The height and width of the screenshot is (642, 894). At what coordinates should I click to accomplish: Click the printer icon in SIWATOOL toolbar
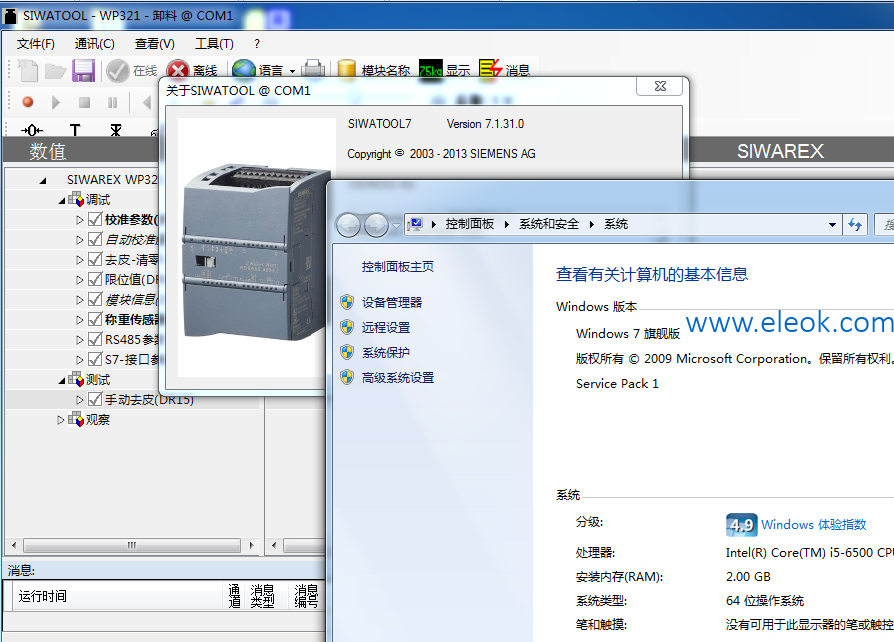313,69
